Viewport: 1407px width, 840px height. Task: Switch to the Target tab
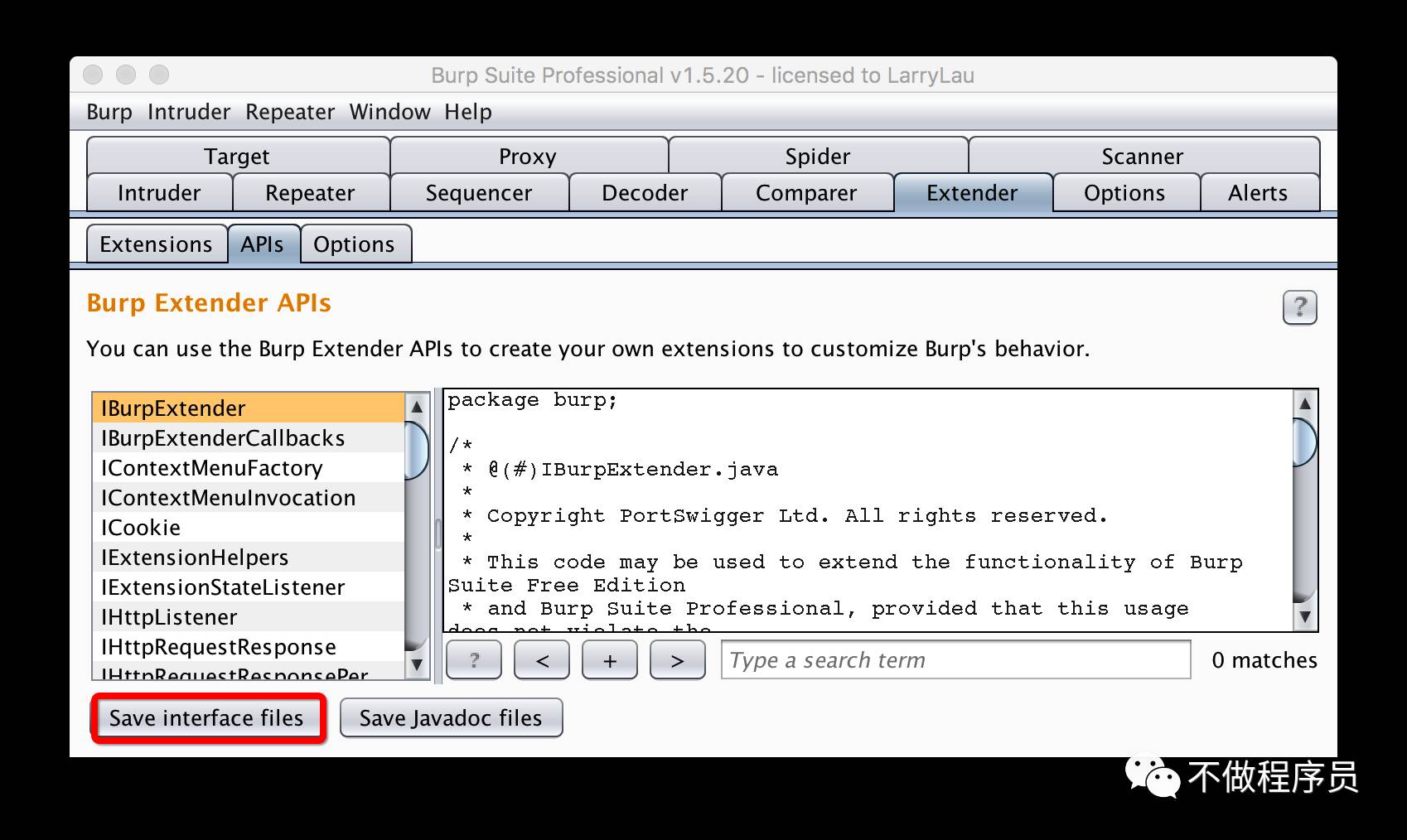pos(238,156)
